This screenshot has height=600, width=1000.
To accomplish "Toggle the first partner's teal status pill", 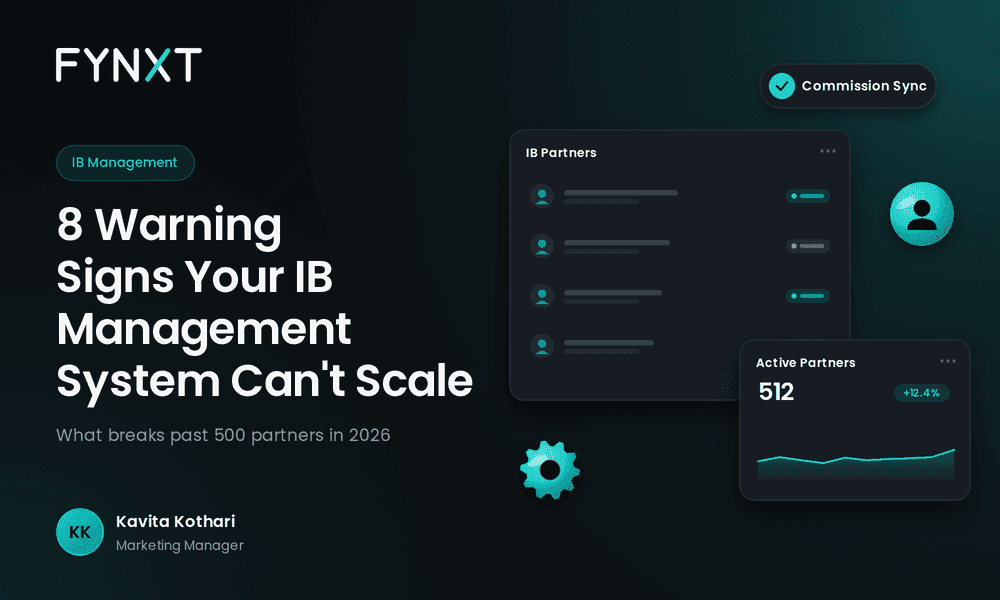I will tap(807, 196).
